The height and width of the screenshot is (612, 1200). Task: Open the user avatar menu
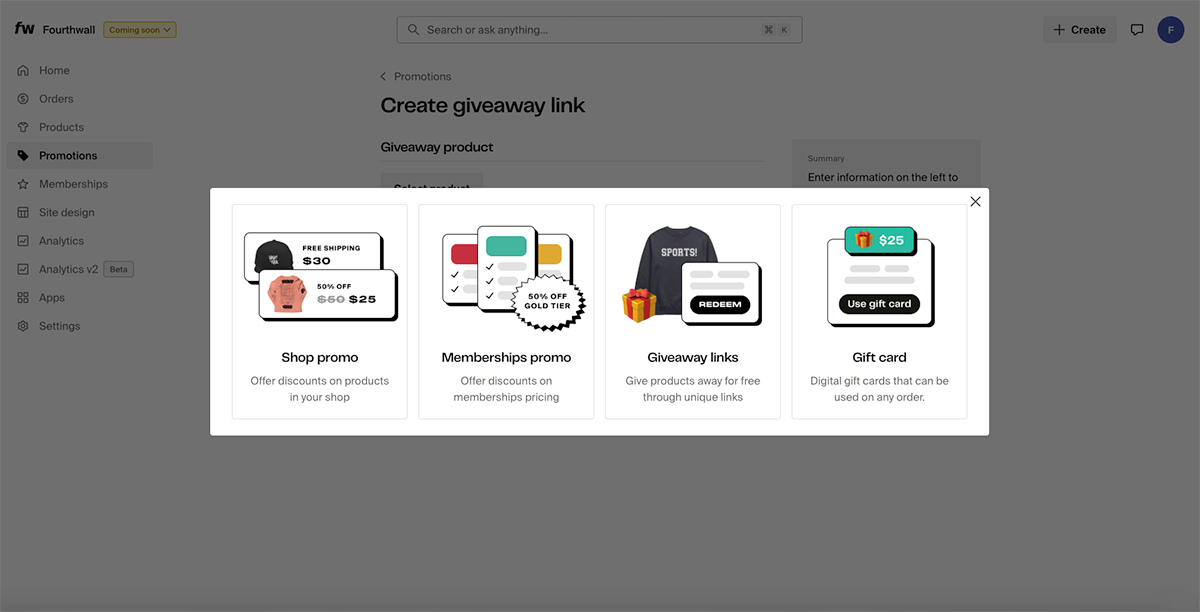tap(1170, 30)
